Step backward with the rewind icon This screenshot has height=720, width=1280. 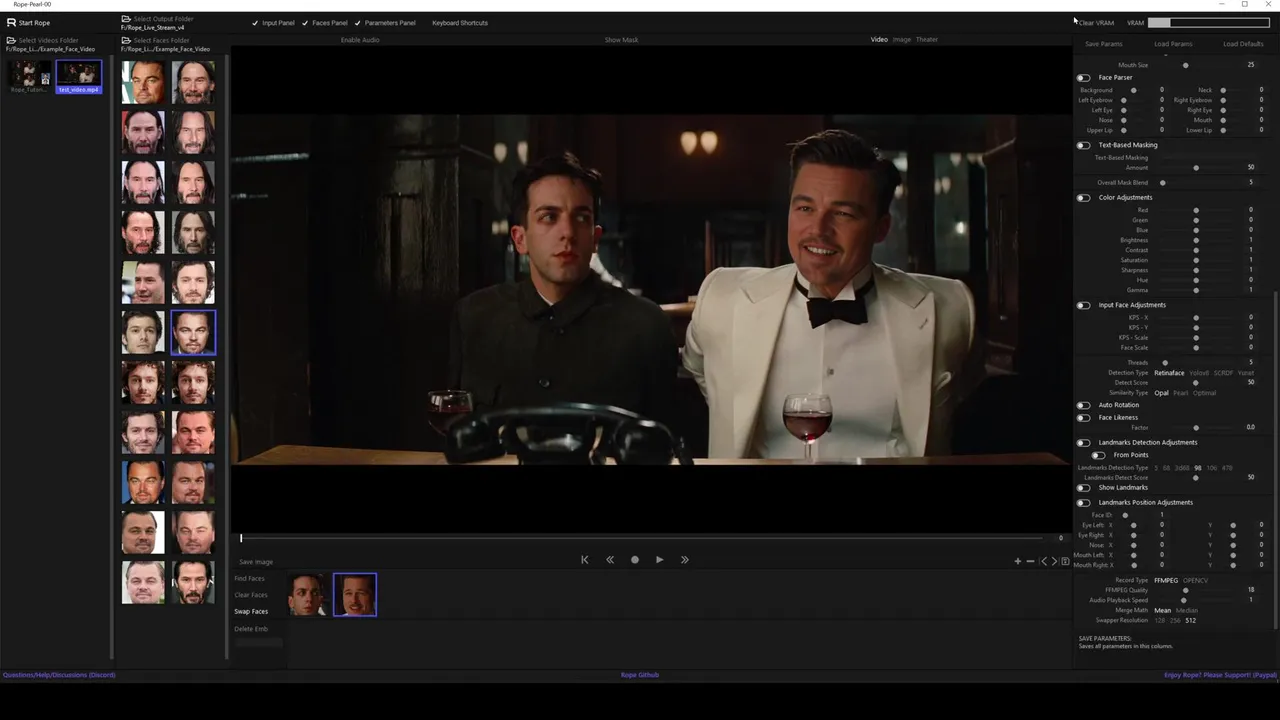[610, 560]
